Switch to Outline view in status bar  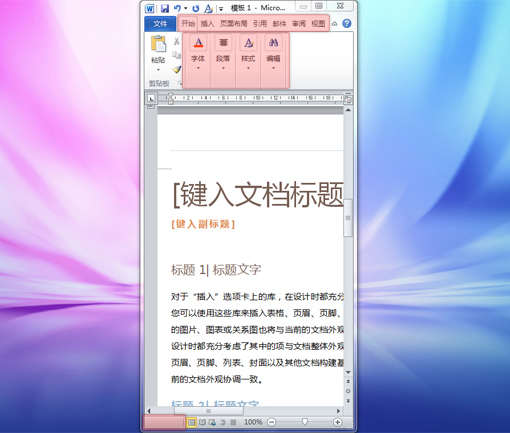click(x=223, y=422)
